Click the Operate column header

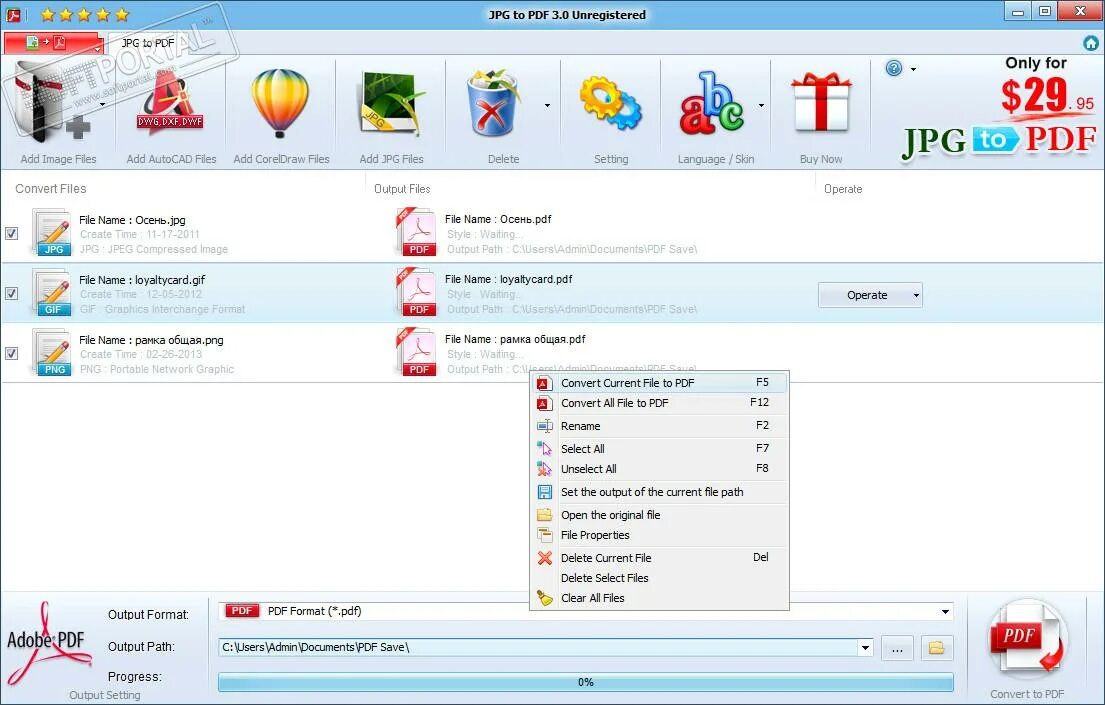843,189
